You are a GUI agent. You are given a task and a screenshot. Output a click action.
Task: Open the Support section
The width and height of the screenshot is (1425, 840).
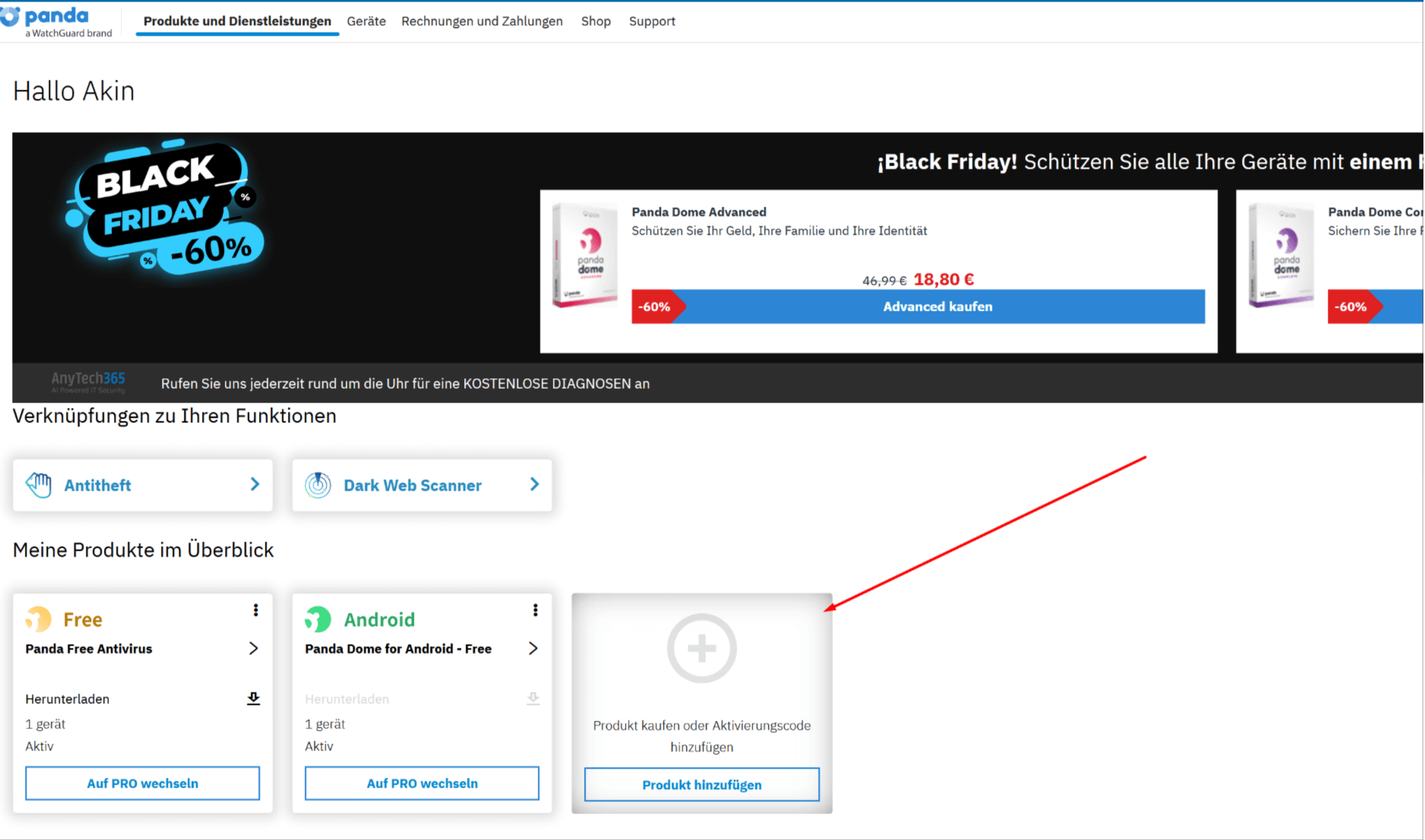point(652,21)
